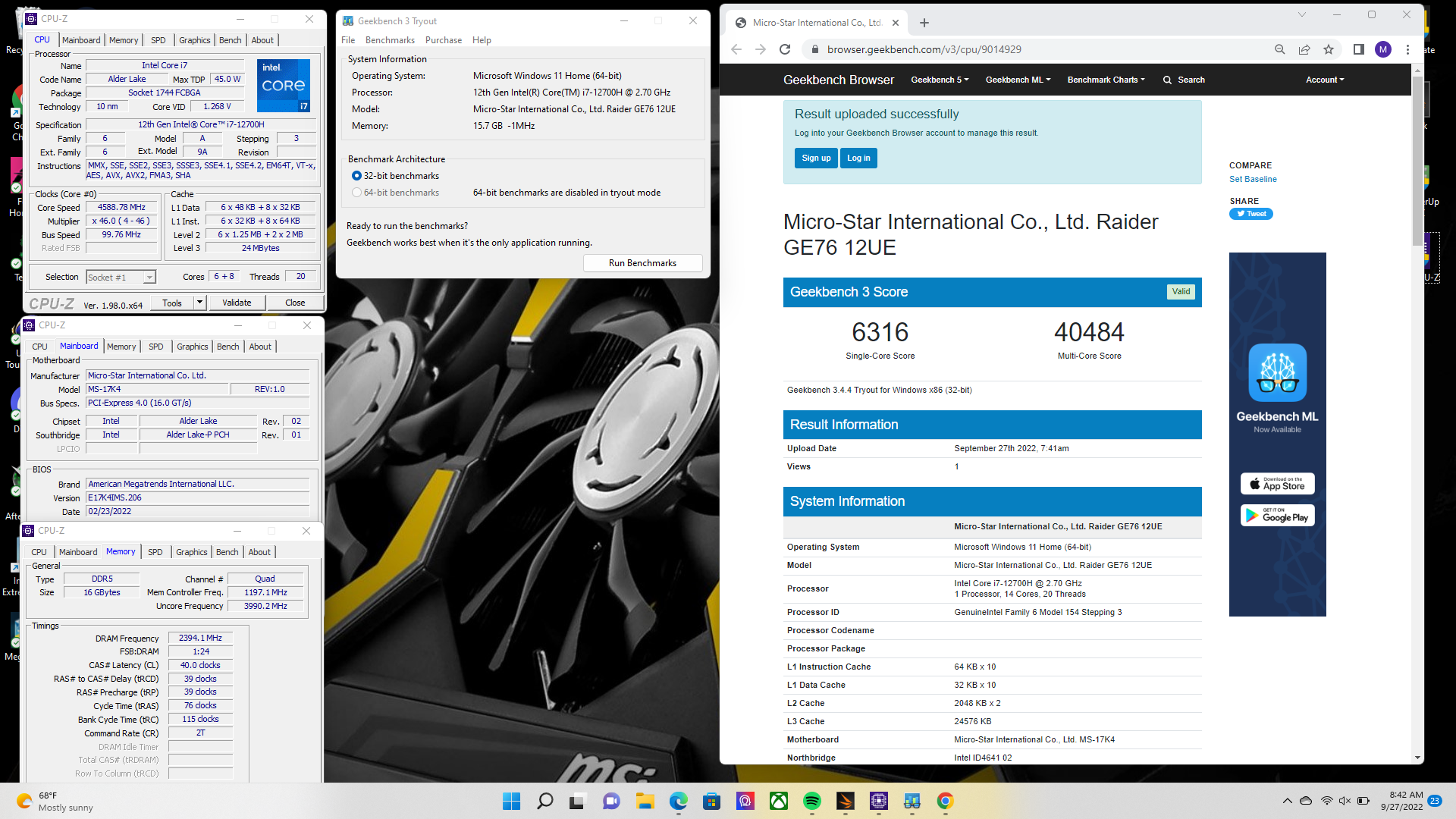Screen dimensions: 1456x819
Task: Select 64-bit benchmarks radio button
Action: click(356, 193)
